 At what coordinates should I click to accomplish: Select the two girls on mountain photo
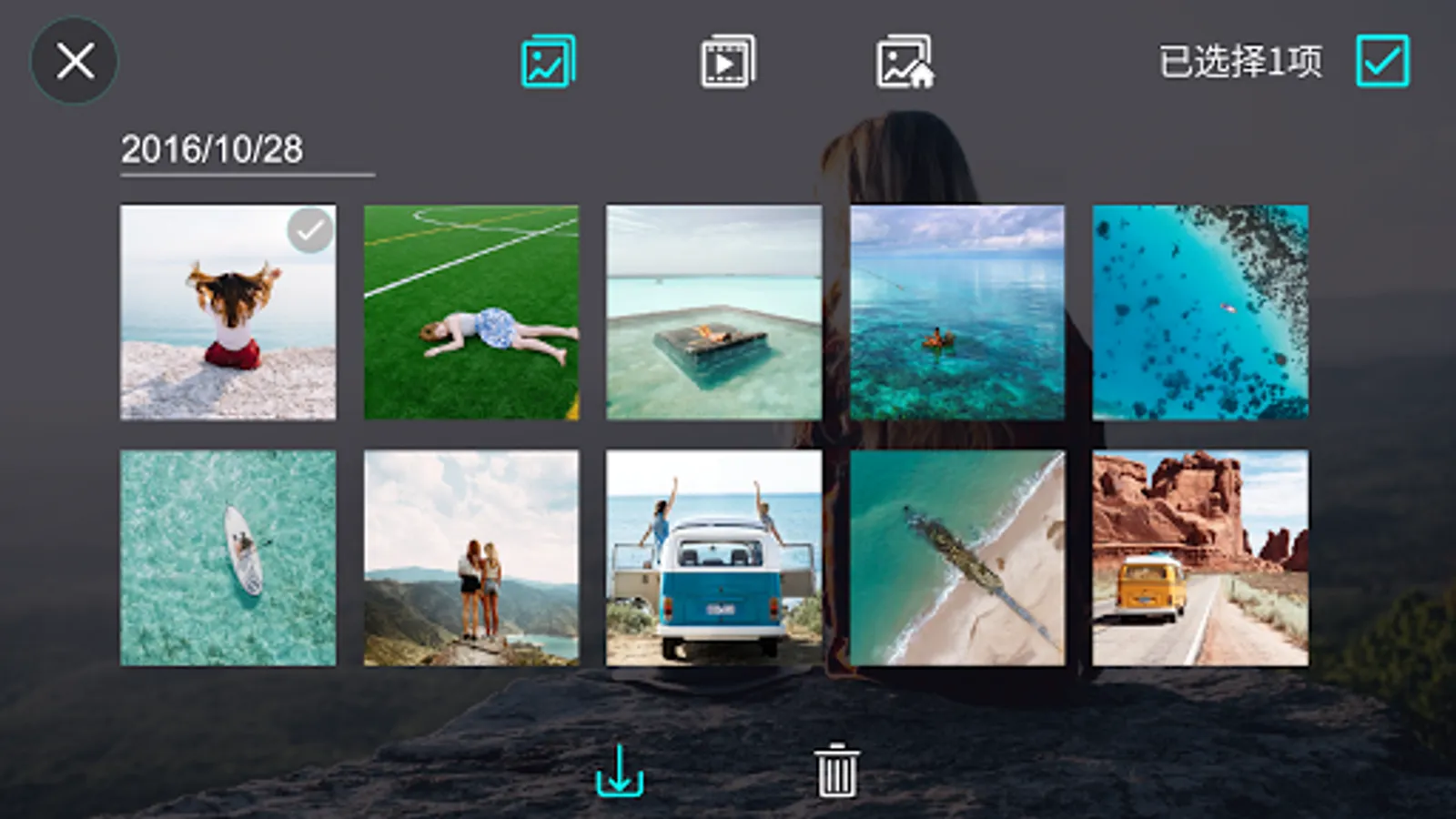click(x=471, y=558)
